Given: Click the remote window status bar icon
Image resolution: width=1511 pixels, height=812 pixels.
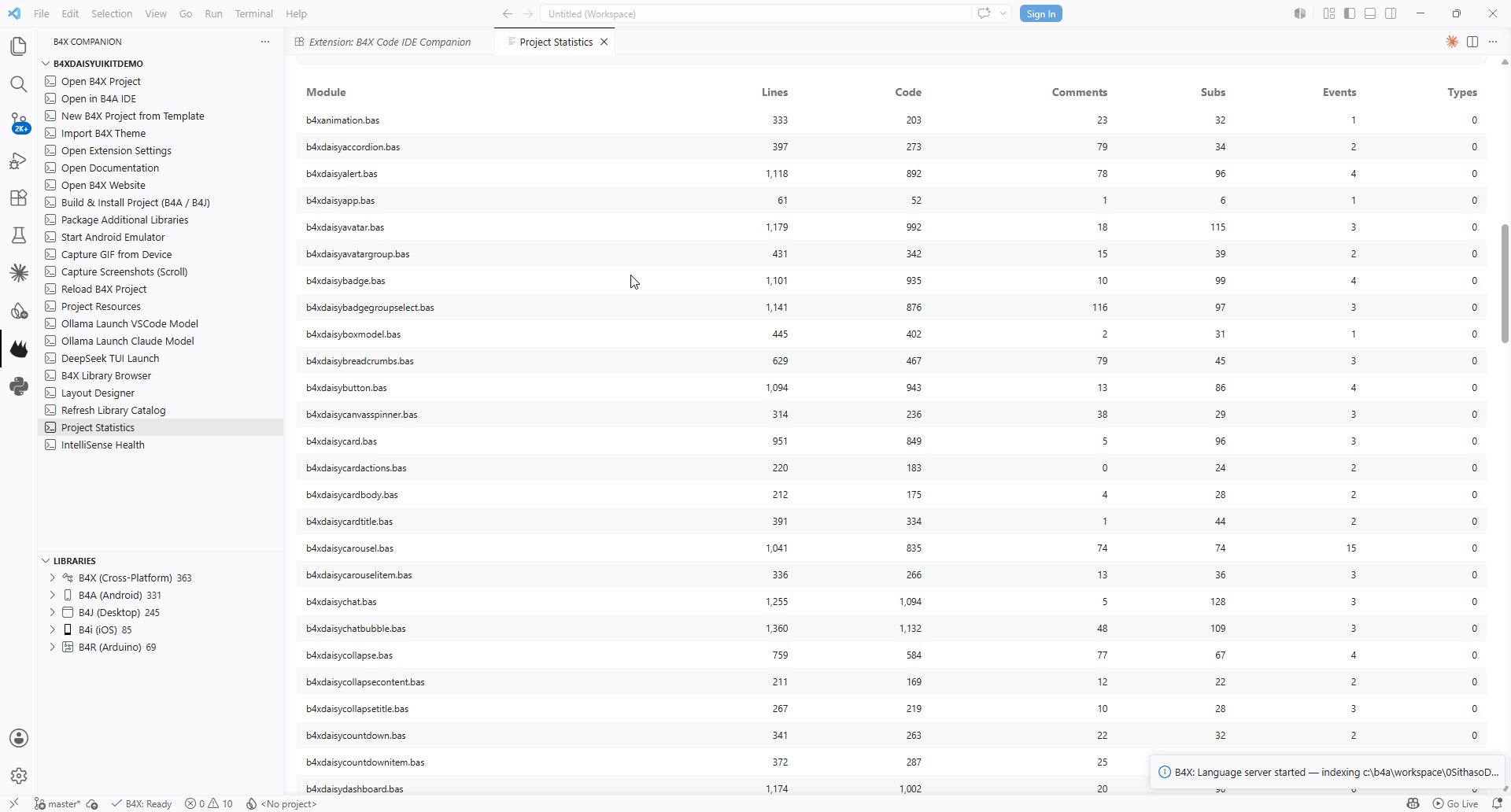Looking at the screenshot, I should (x=14, y=803).
